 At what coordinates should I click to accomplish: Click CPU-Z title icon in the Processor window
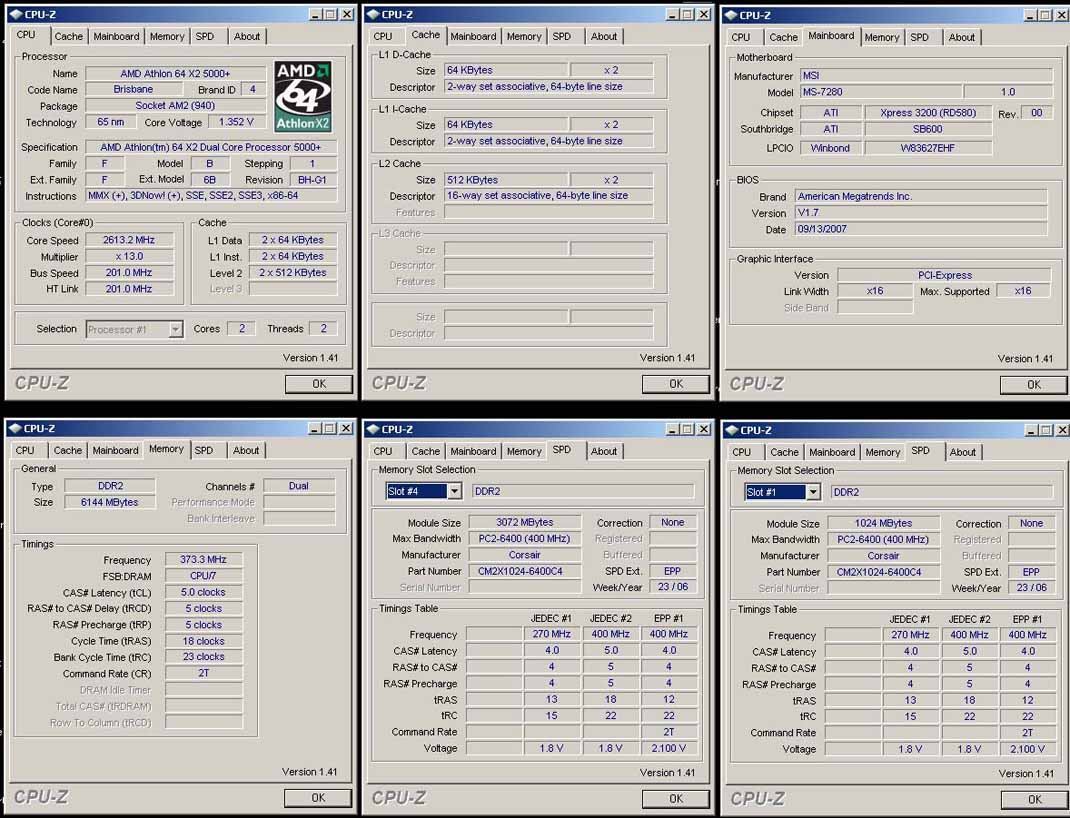click(15, 14)
